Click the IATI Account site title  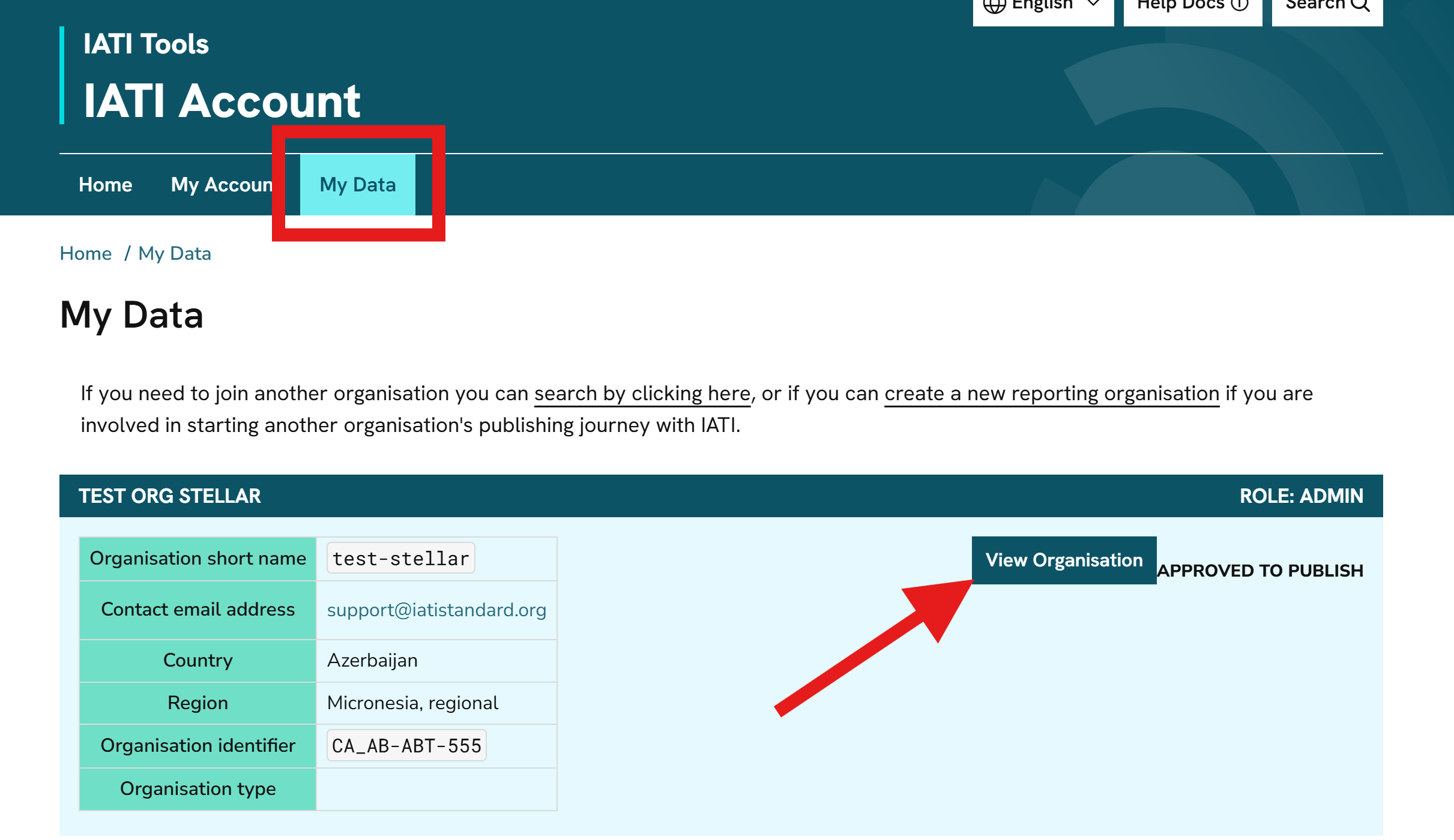(x=222, y=101)
